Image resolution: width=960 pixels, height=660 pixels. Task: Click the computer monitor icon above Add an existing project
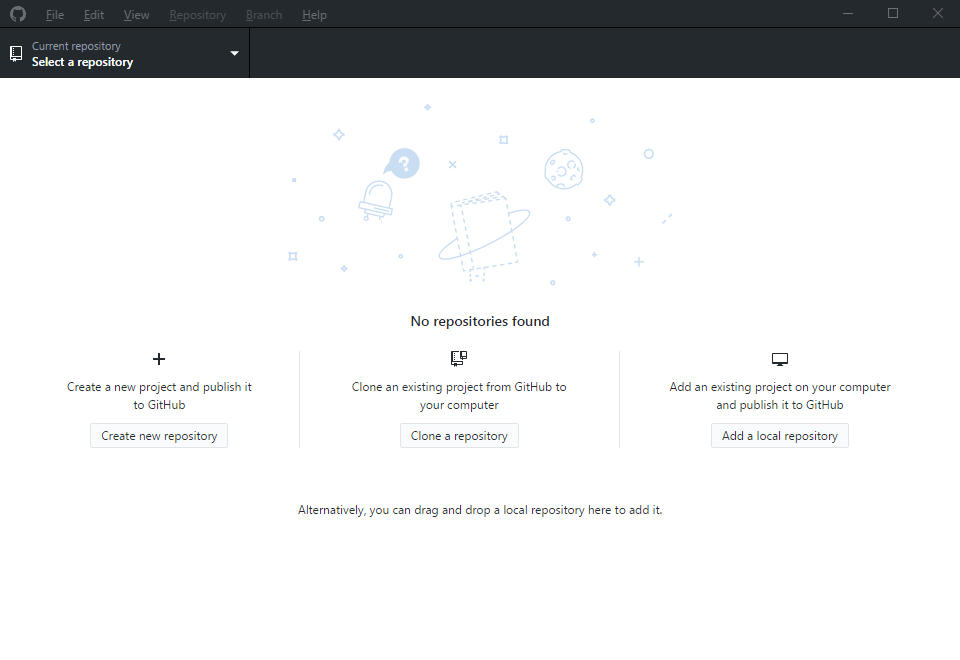click(779, 359)
